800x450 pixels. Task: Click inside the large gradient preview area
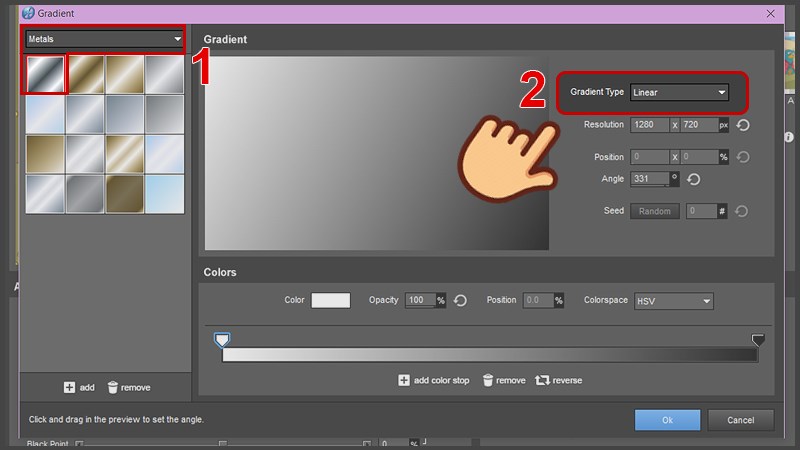point(377,153)
